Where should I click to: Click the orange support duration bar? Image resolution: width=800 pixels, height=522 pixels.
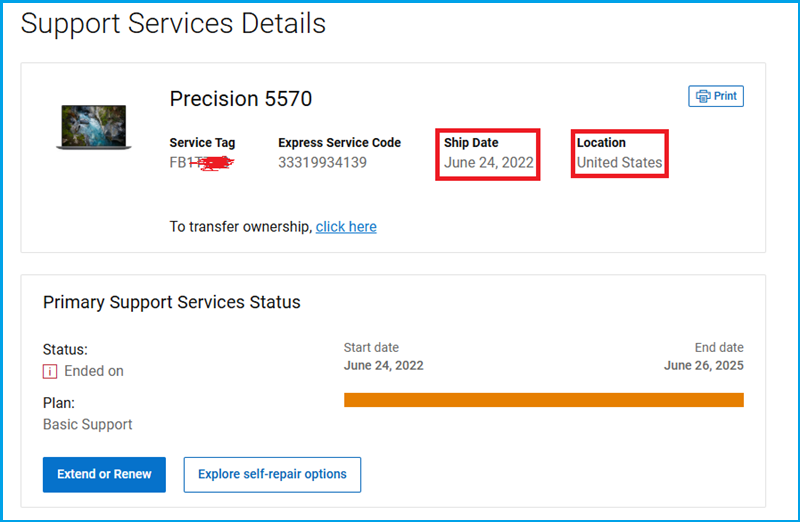click(x=544, y=400)
